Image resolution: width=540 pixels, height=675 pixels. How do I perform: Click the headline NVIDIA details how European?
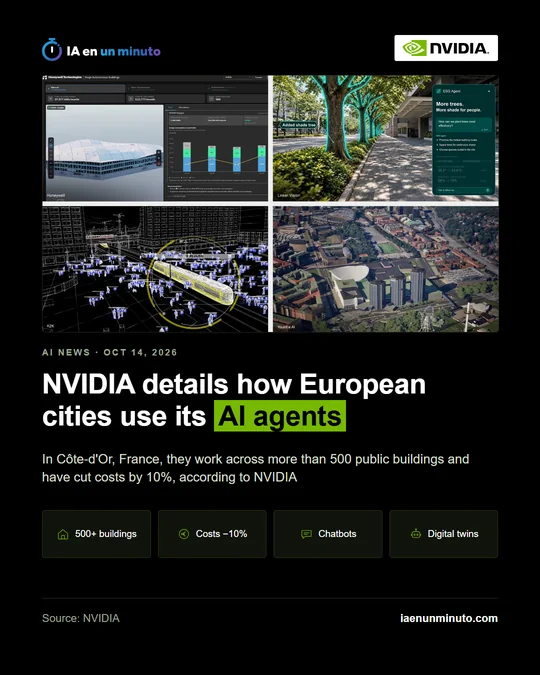[234, 384]
